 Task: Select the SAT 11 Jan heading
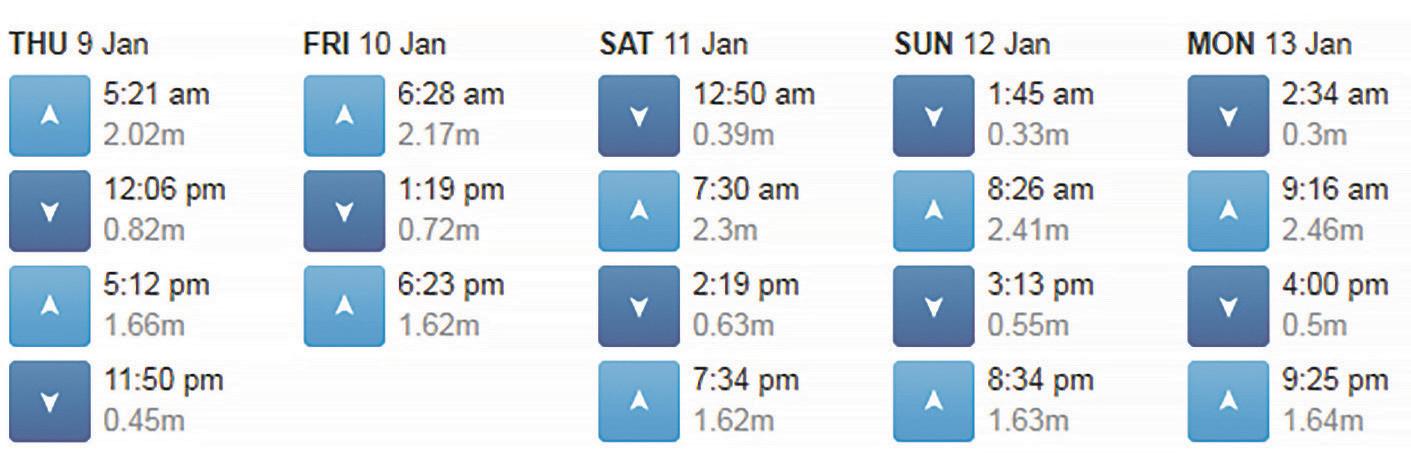click(x=673, y=44)
